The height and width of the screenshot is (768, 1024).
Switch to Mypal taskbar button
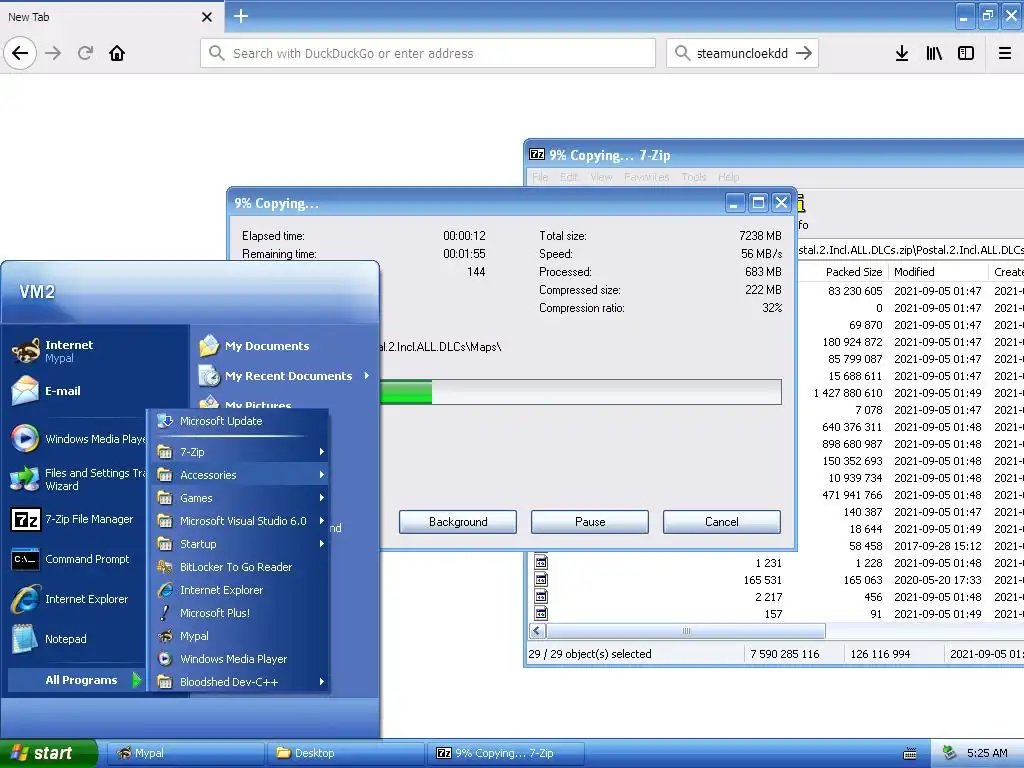pos(185,753)
